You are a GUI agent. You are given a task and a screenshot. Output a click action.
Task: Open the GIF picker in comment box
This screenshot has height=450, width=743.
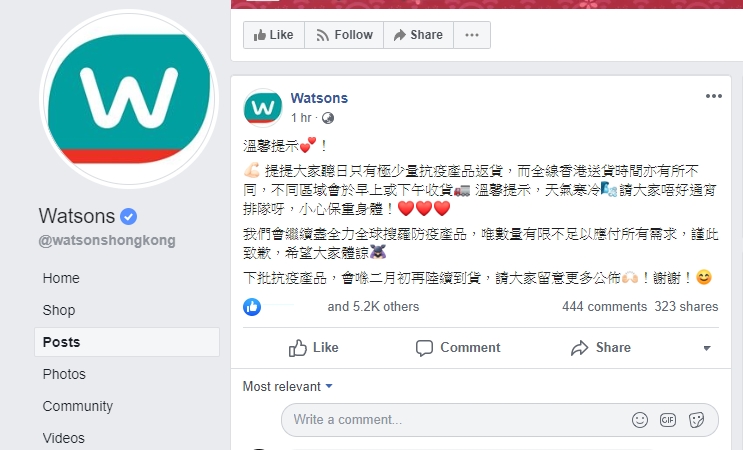pos(668,420)
